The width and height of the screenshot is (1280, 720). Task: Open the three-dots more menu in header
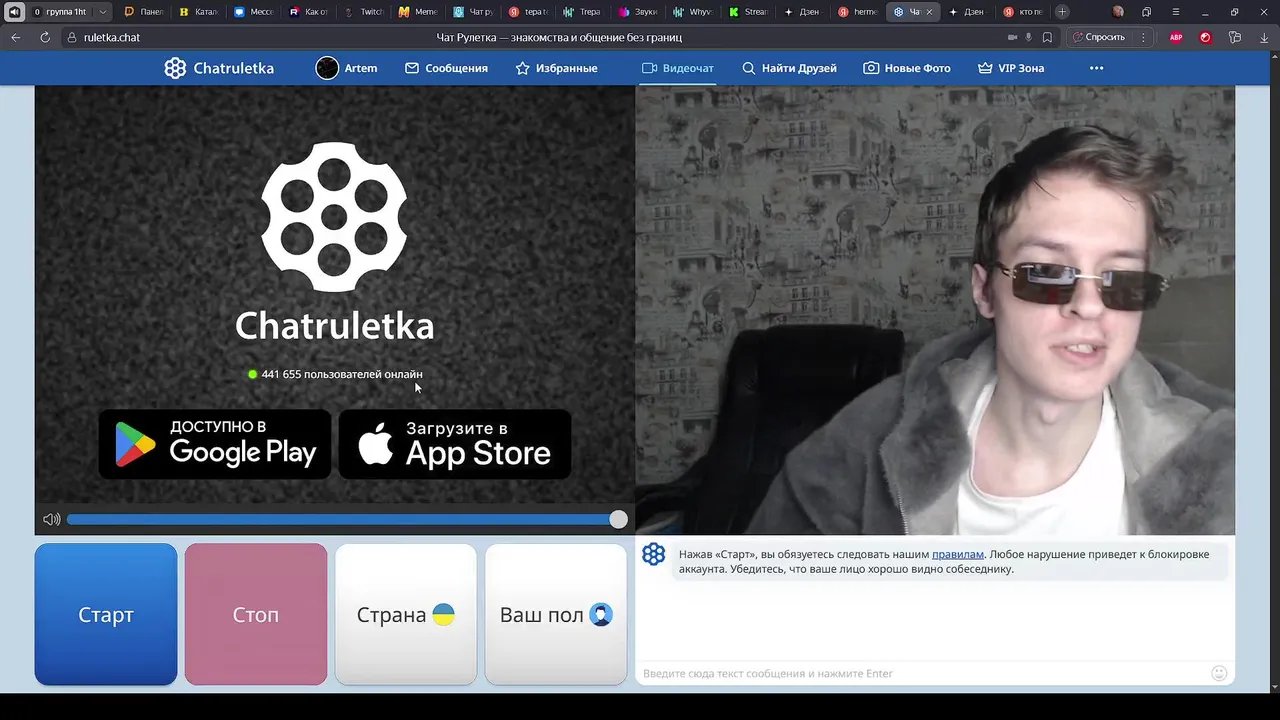point(1096,68)
